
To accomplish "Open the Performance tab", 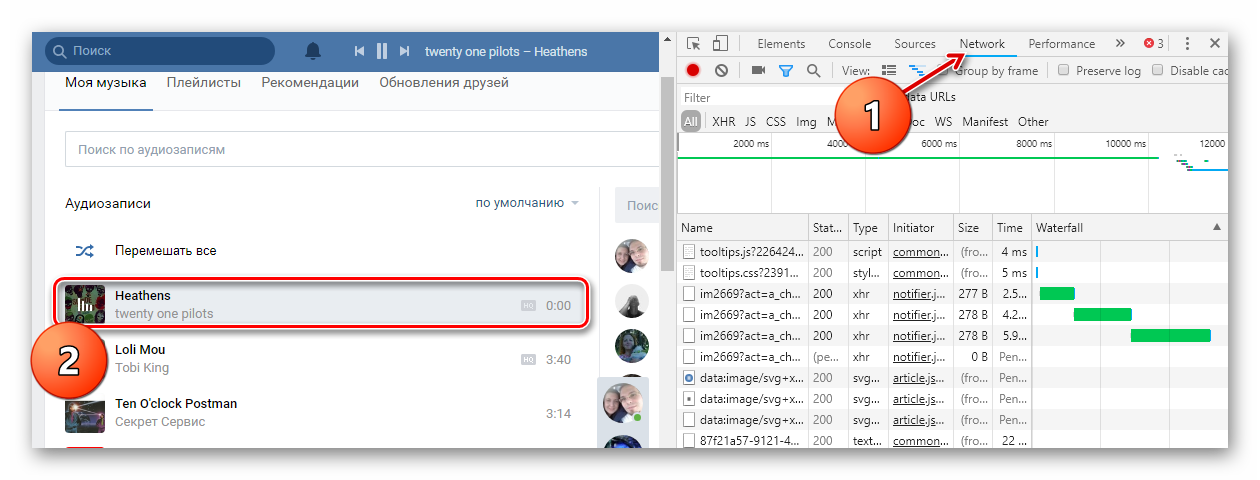I will (x=1062, y=44).
